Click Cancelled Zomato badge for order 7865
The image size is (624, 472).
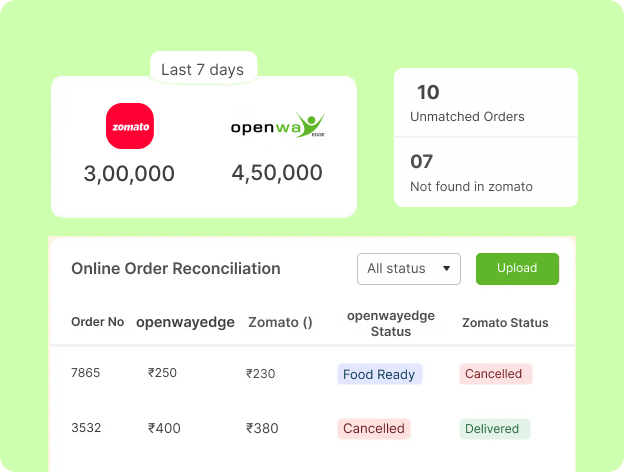495,374
